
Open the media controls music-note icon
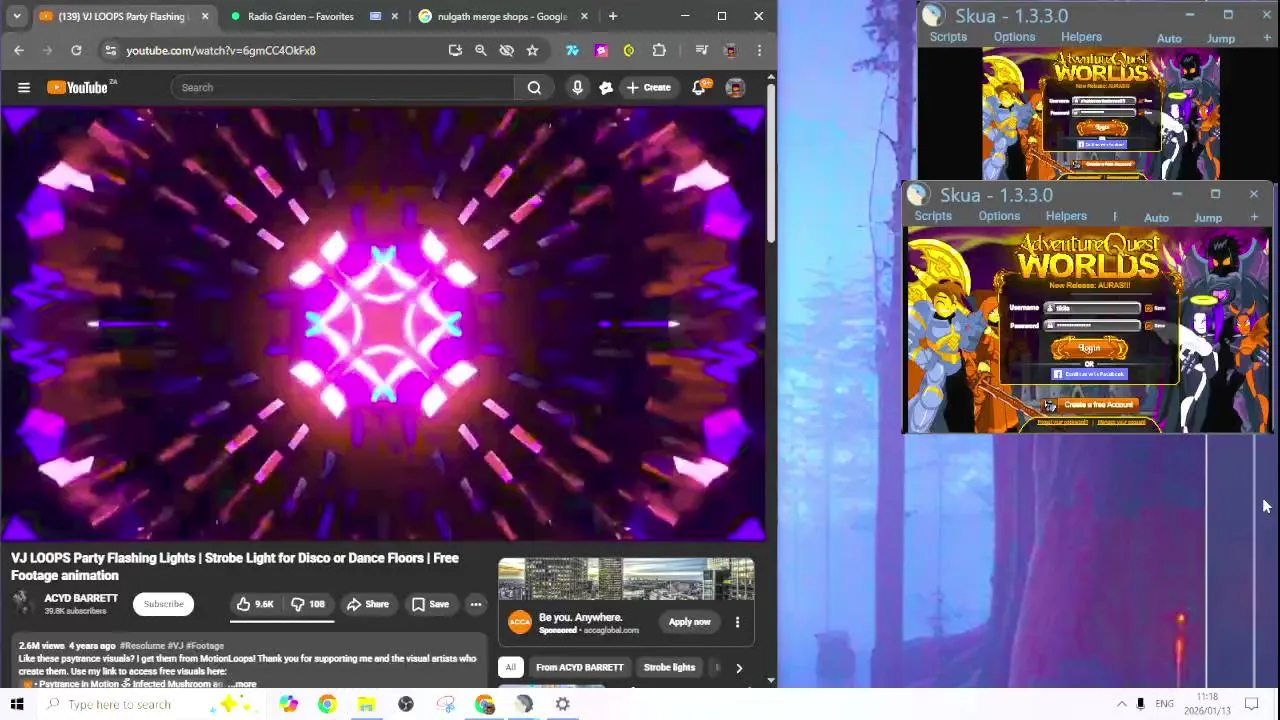coord(701,50)
